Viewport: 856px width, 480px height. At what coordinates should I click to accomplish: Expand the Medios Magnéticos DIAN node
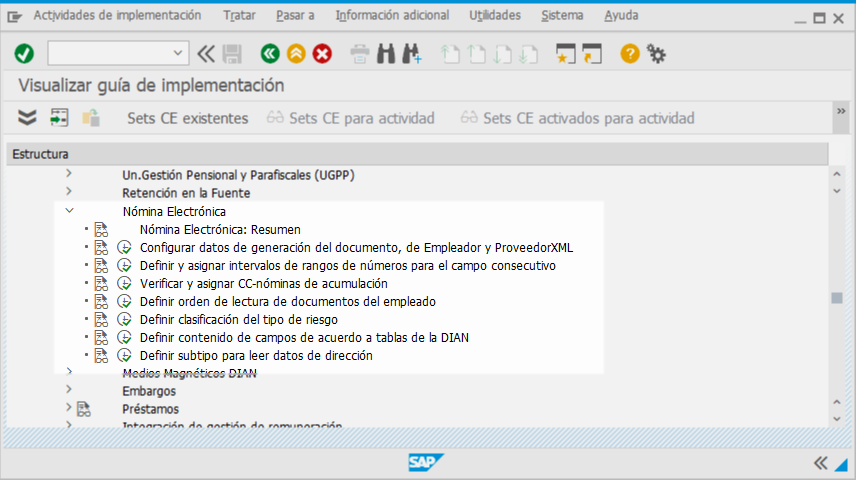[x=69, y=372]
